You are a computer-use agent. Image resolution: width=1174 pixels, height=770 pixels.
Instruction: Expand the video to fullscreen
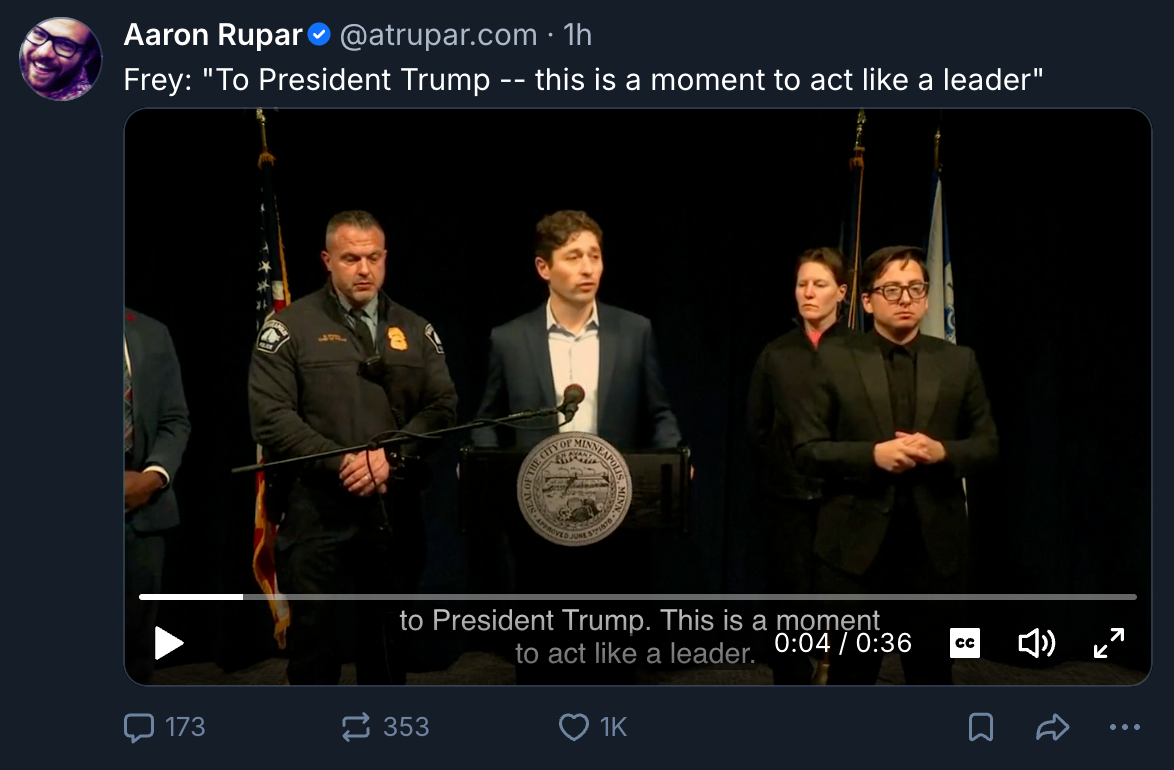click(1109, 643)
